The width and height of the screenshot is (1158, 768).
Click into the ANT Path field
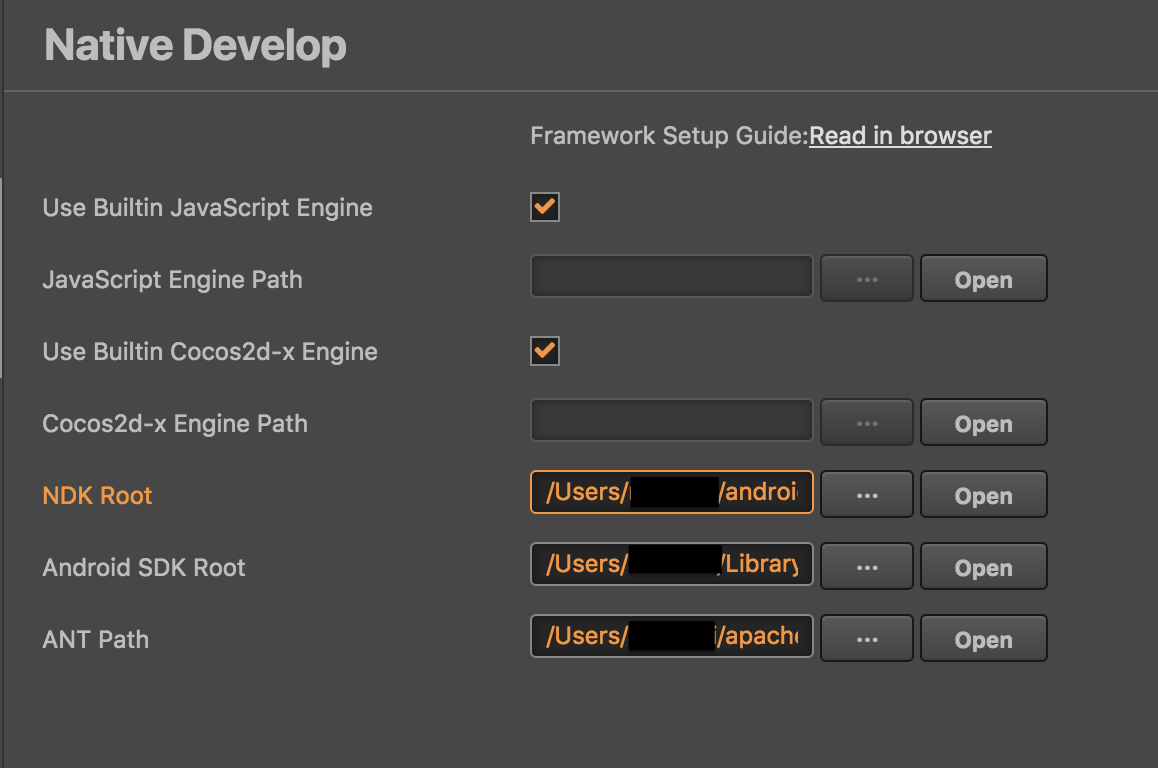pos(671,637)
